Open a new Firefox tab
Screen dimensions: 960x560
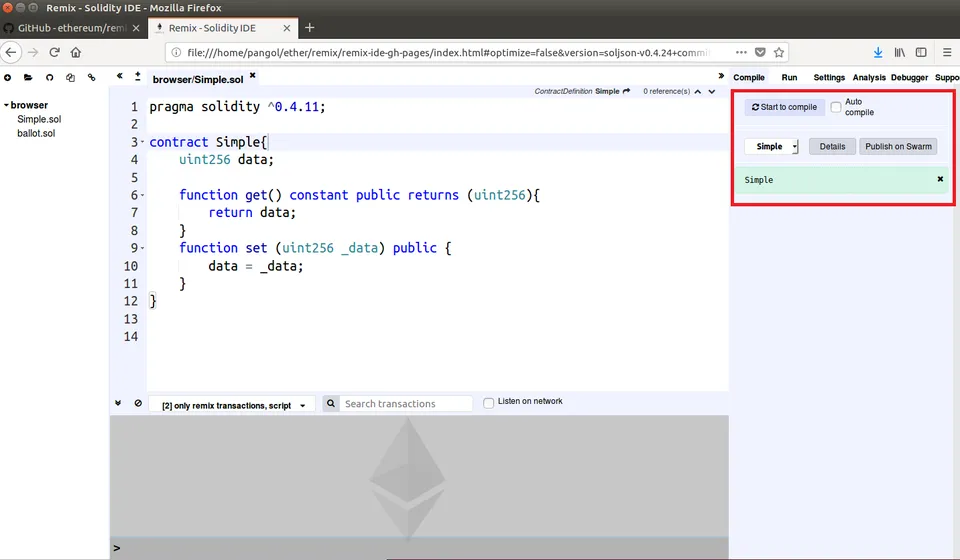point(310,28)
